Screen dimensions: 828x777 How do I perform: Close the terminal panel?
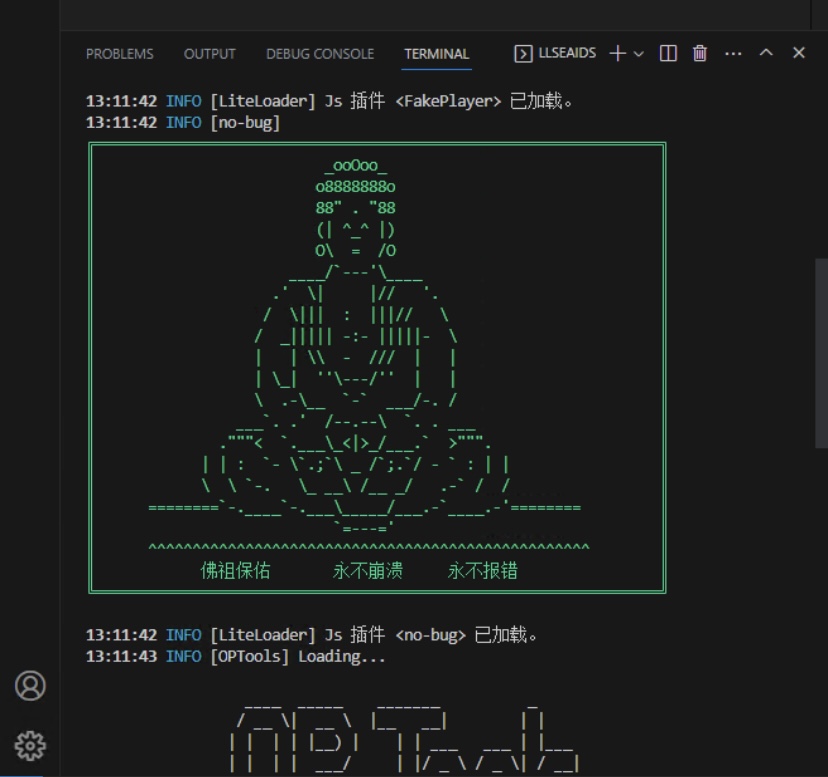[x=799, y=52]
